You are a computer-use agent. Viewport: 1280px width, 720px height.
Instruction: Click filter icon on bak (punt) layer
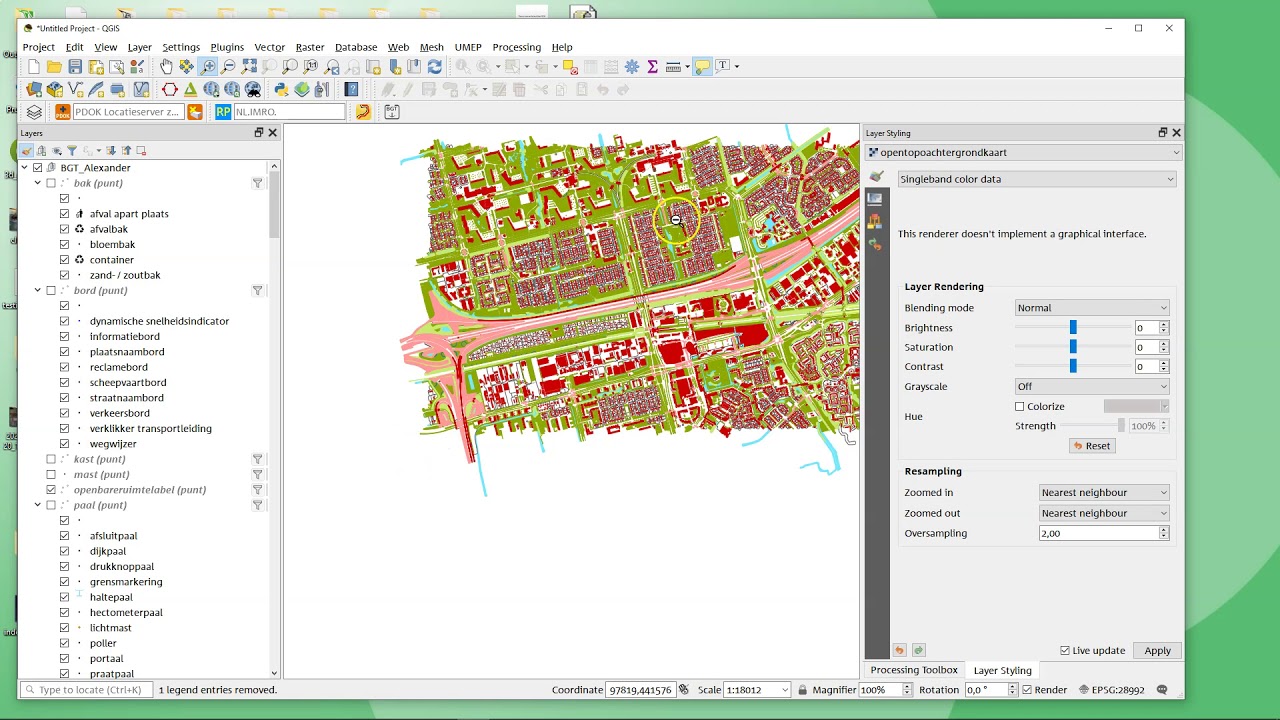point(257,183)
